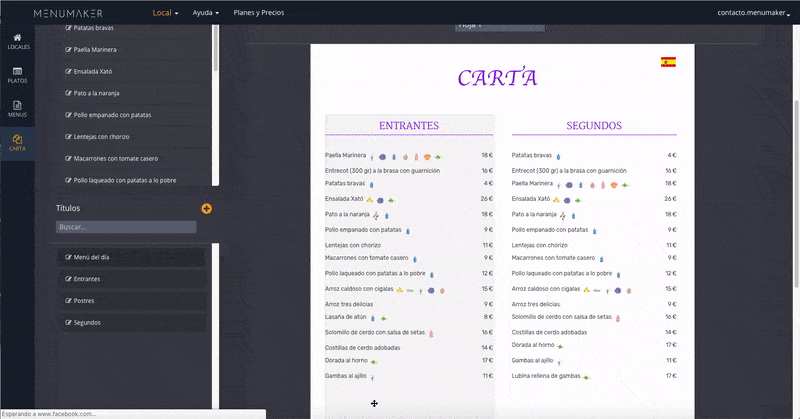Edit icon for Menú del día title
800x419 pixels.
[x=68, y=257]
